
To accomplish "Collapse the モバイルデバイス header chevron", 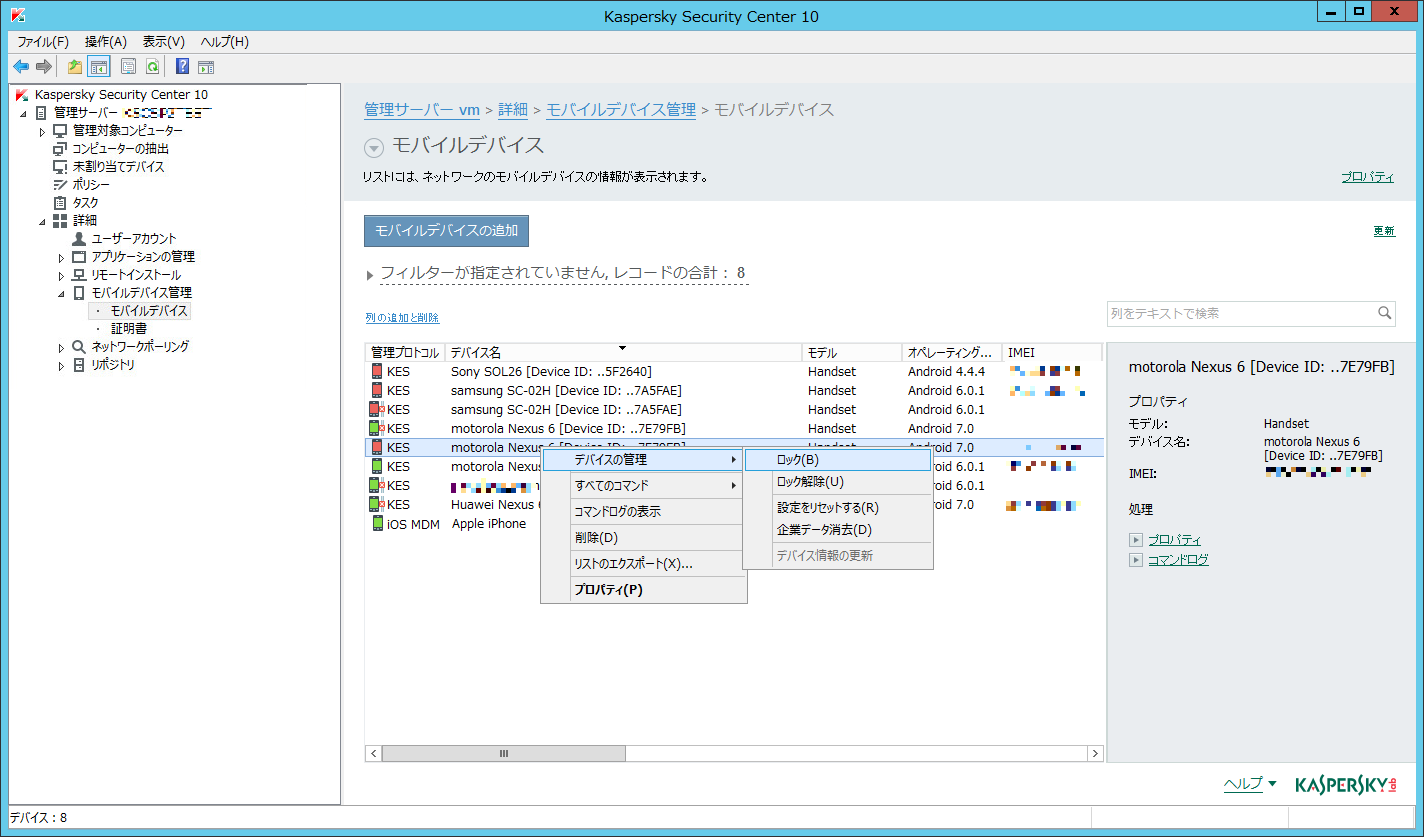I will coord(374,148).
